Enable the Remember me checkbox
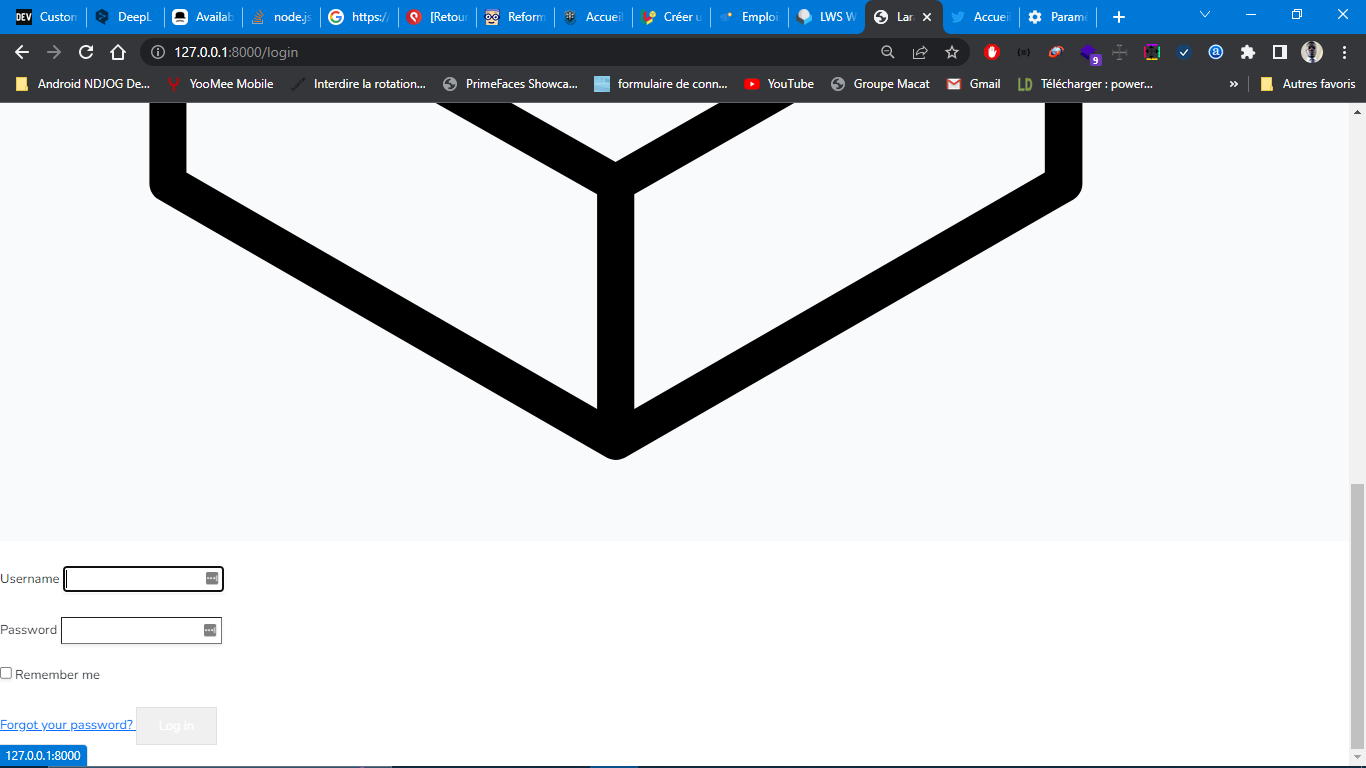 pos(6,672)
